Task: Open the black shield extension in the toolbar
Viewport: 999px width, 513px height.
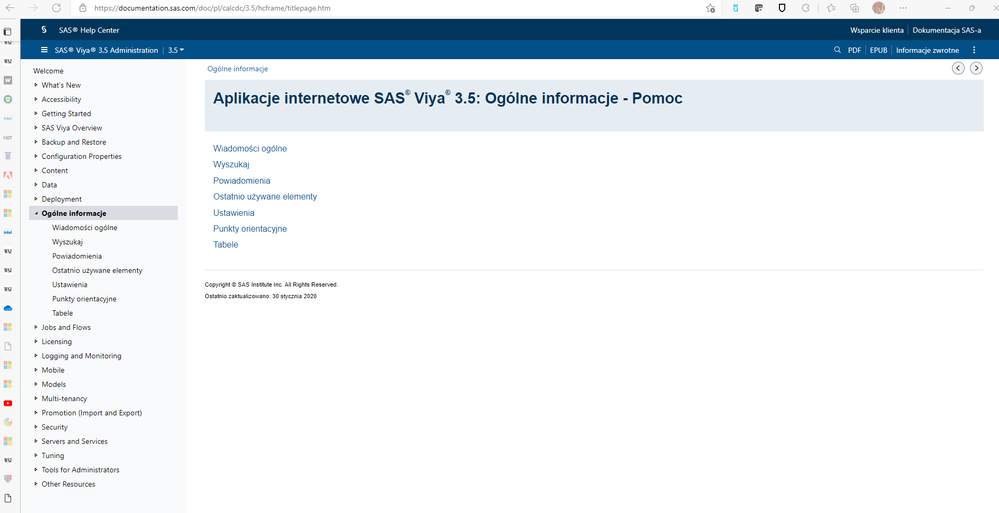Action: click(782, 8)
